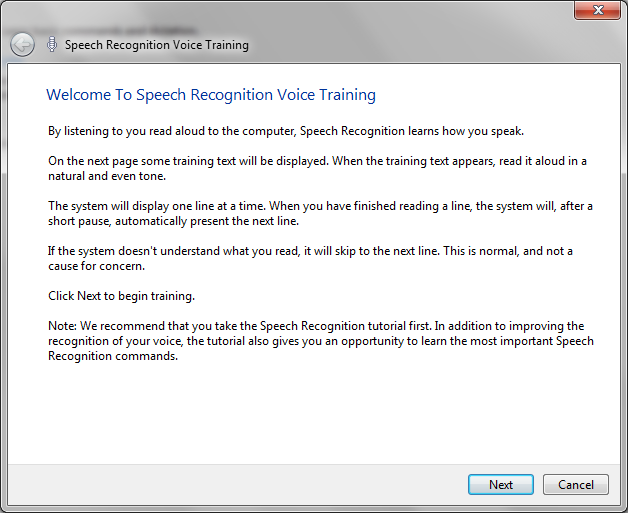Cancel the voice training wizard
Screen dimensions: 628x513
pos(576,485)
